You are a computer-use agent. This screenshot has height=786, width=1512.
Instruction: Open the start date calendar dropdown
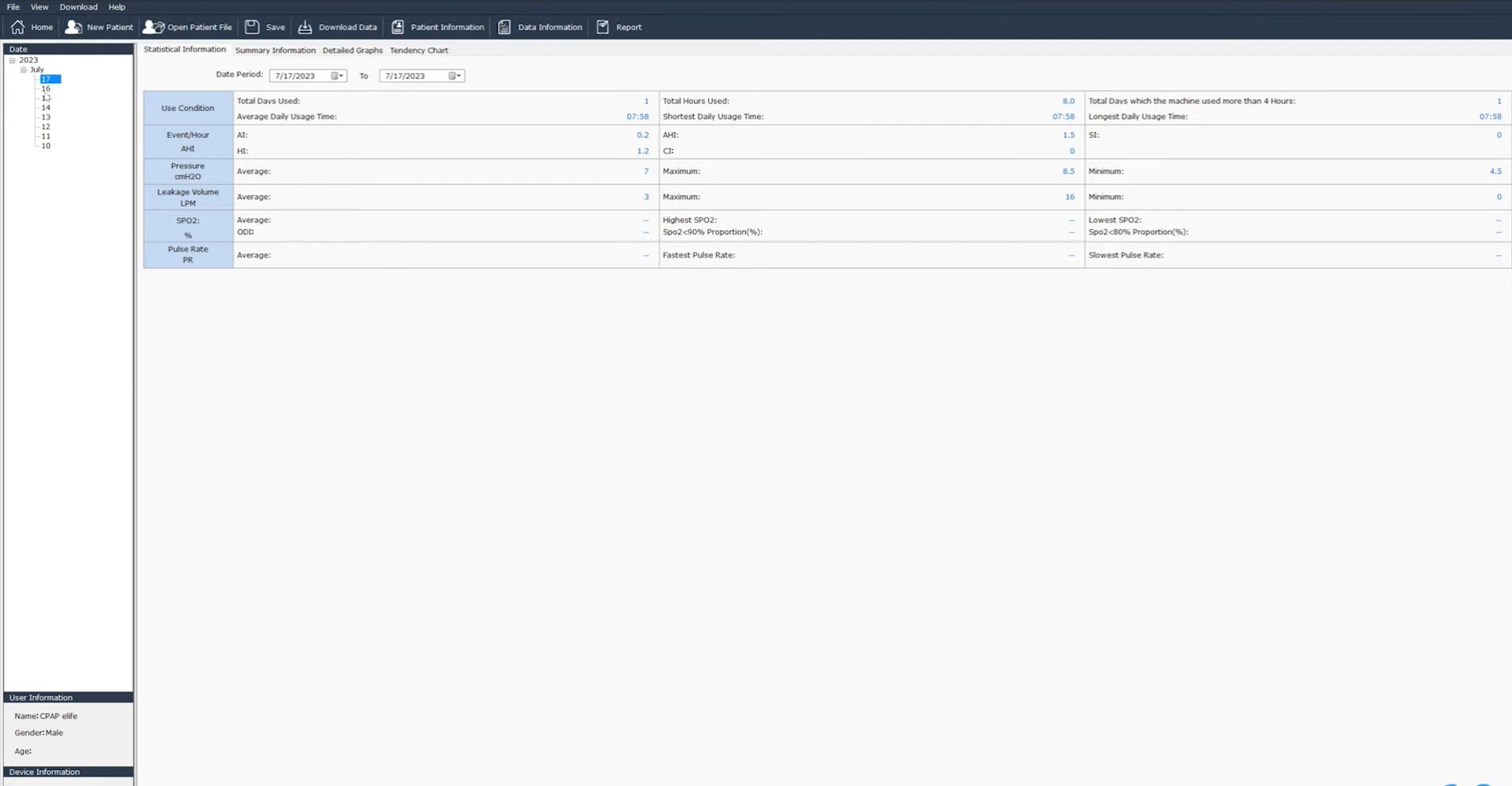click(x=337, y=76)
